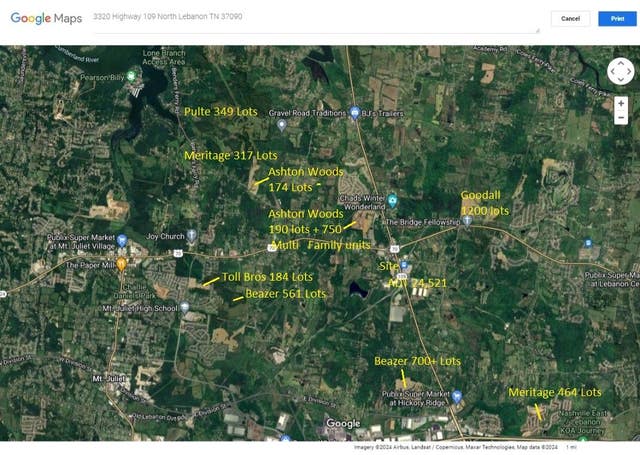640x455 pixels.
Task: Select the Mt. Juliet High School marker
Action: click(185, 307)
